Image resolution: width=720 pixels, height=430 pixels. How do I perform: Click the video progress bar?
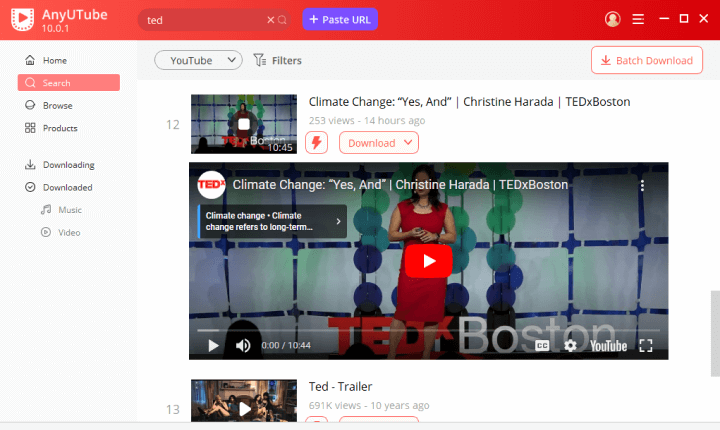(x=428, y=330)
